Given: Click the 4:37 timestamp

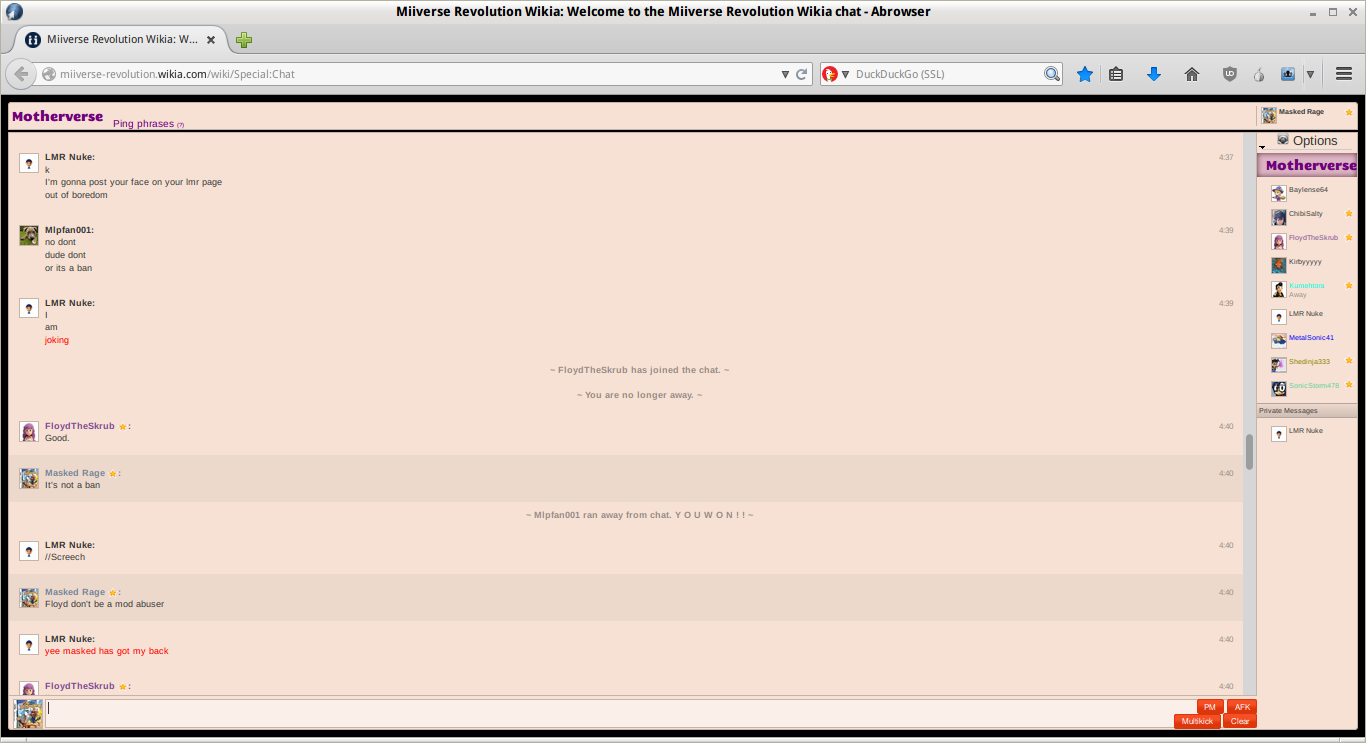Looking at the screenshot, I should [x=1226, y=157].
